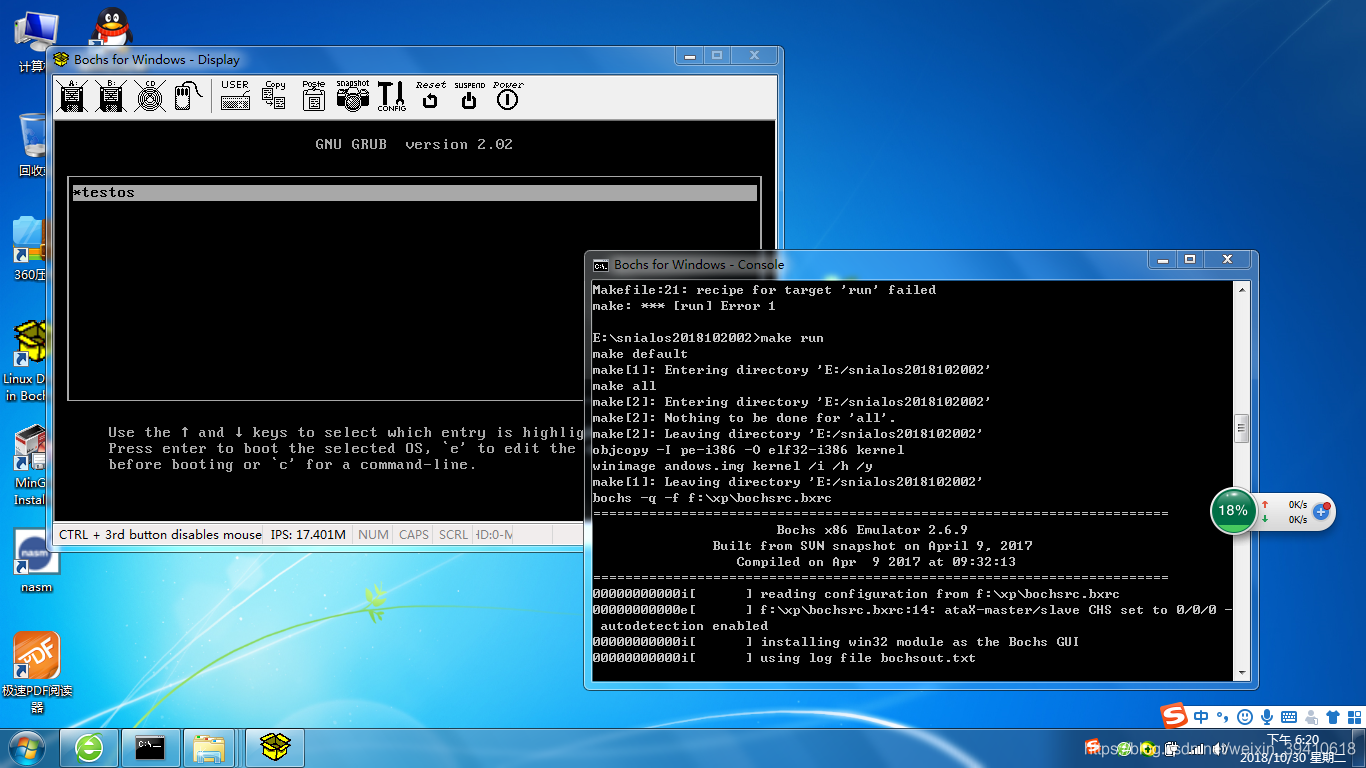The image size is (1366, 768).
Task: Click the floppy B: drive icon in Bochs
Action: pyautogui.click(x=111, y=96)
